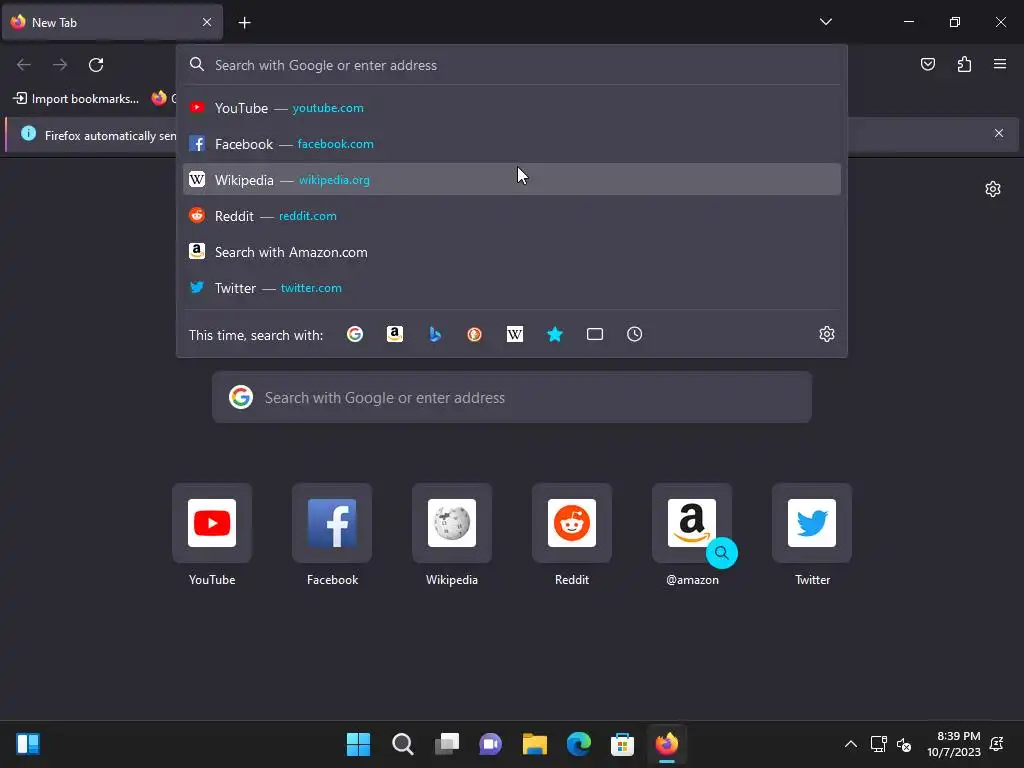Choose Reddit suggestion in address dropdown
The image size is (1024, 768).
coord(511,216)
